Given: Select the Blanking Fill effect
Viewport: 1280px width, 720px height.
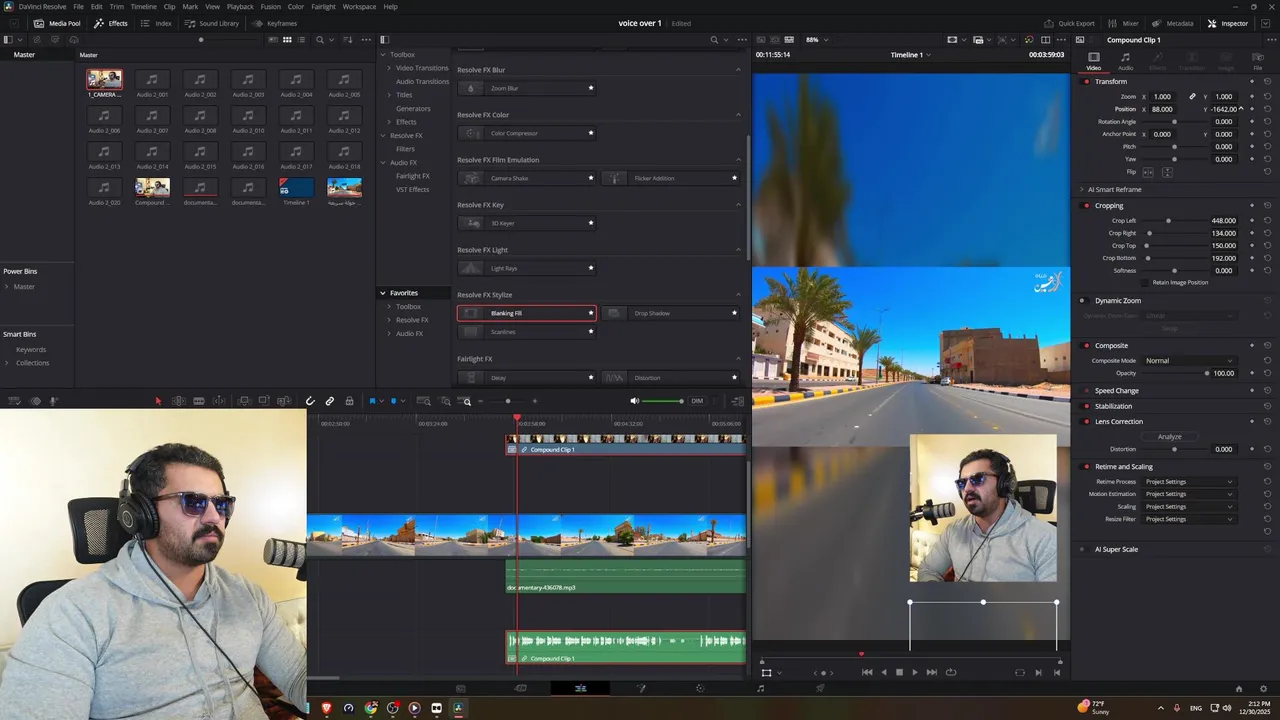Looking at the screenshot, I should 527,313.
